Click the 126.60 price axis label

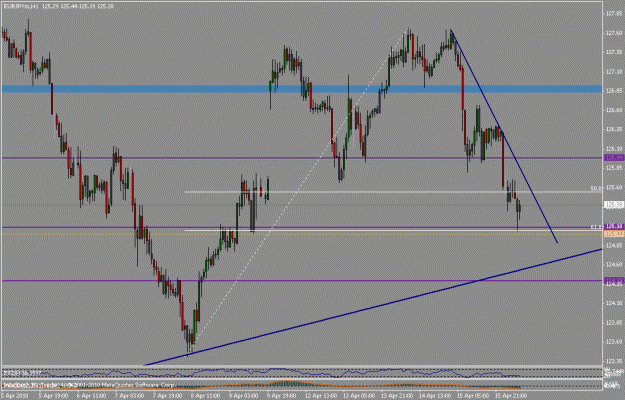[614, 110]
